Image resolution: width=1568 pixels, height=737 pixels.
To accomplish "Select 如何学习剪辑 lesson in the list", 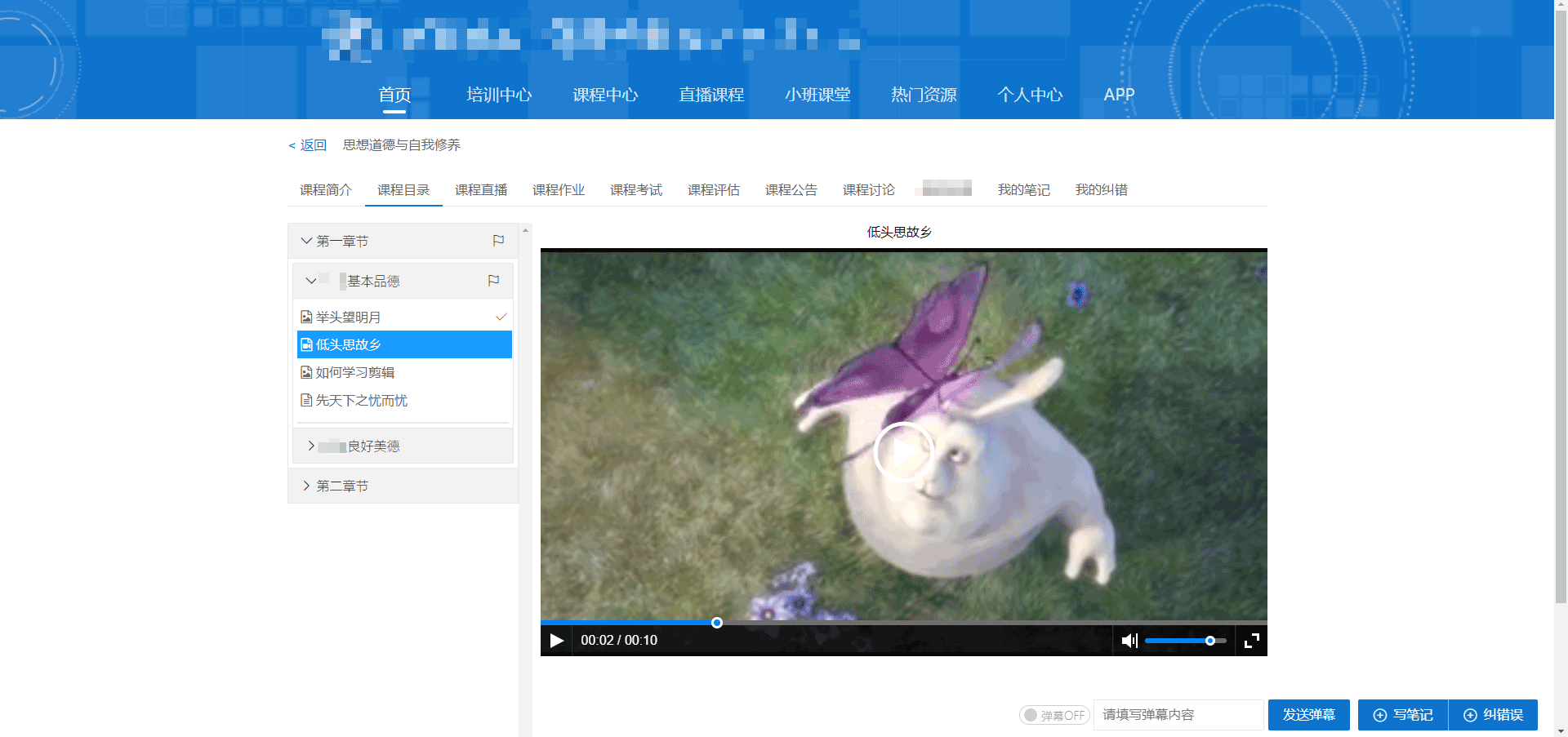I will tap(404, 372).
